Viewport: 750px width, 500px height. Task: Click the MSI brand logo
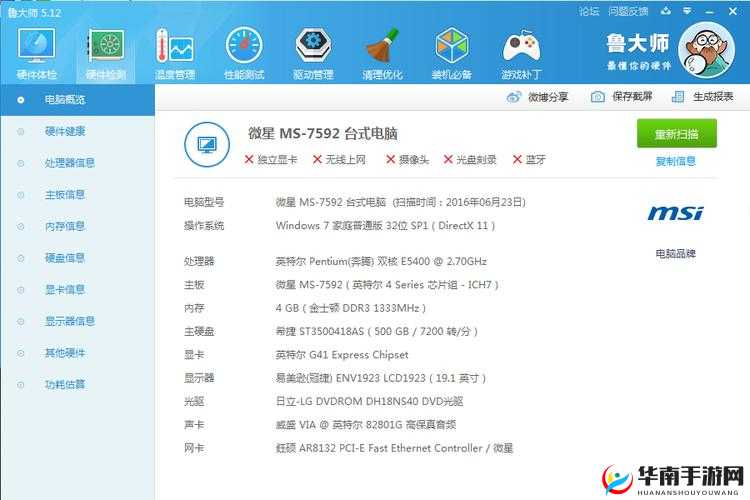coord(675,213)
